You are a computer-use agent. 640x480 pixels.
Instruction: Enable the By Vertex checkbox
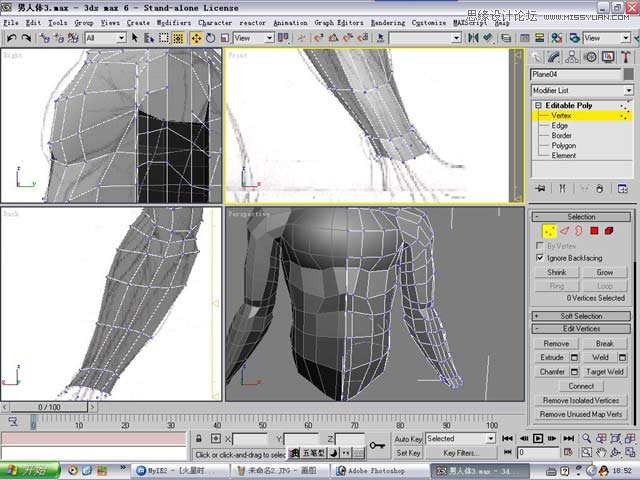pyautogui.click(x=540, y=246)
